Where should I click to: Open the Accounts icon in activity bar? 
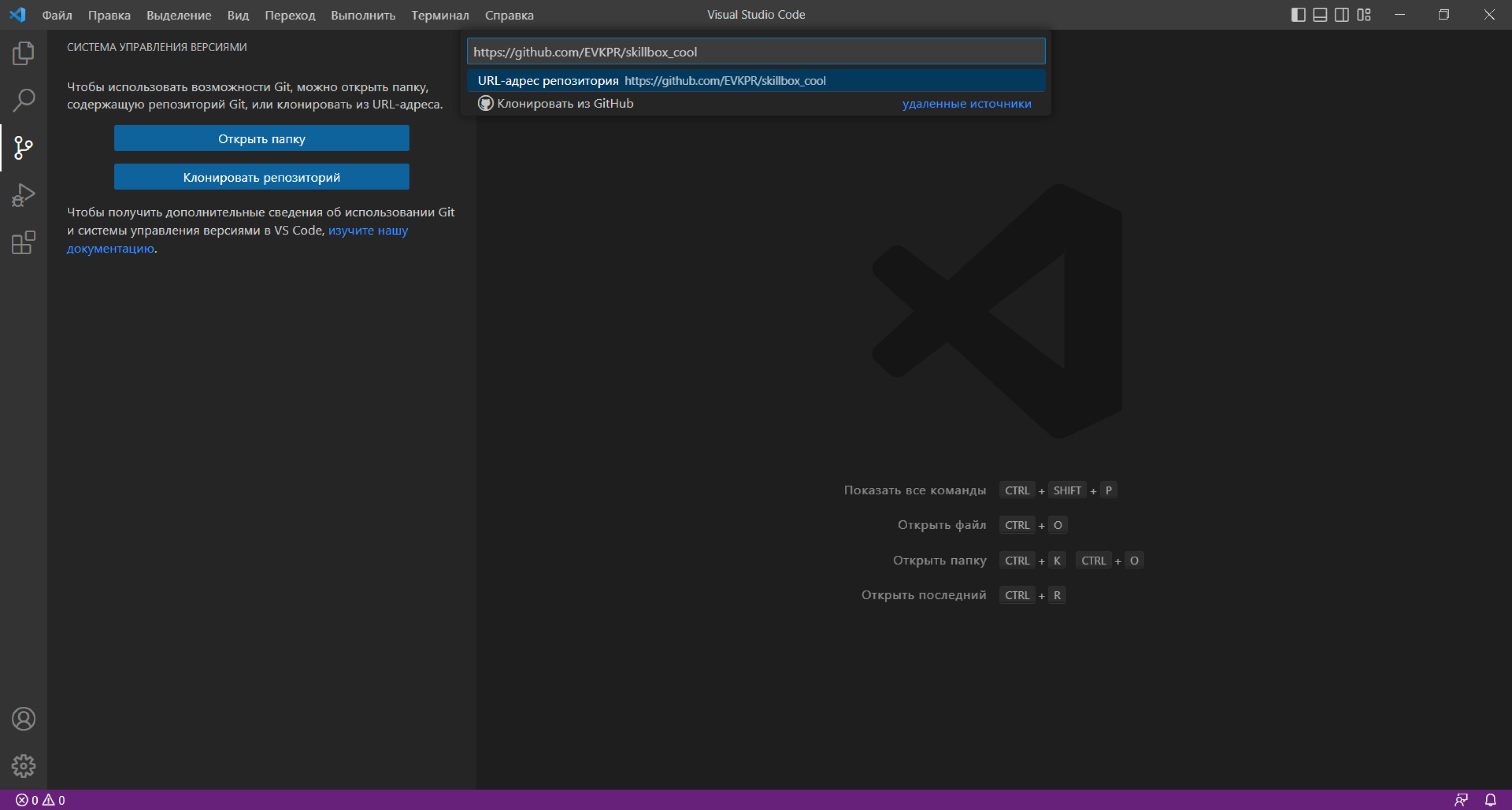tap(24, 719)
